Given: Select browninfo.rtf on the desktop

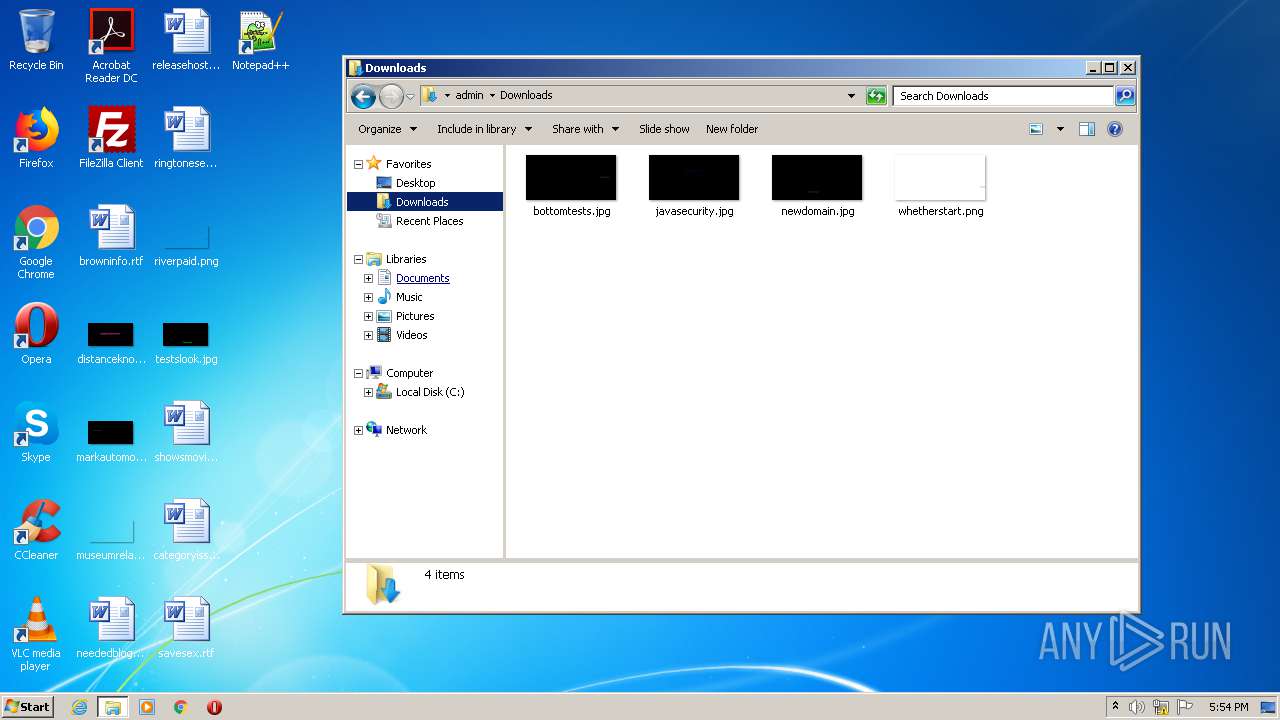Looking at the screenshot, I should [x=111, y=236].
